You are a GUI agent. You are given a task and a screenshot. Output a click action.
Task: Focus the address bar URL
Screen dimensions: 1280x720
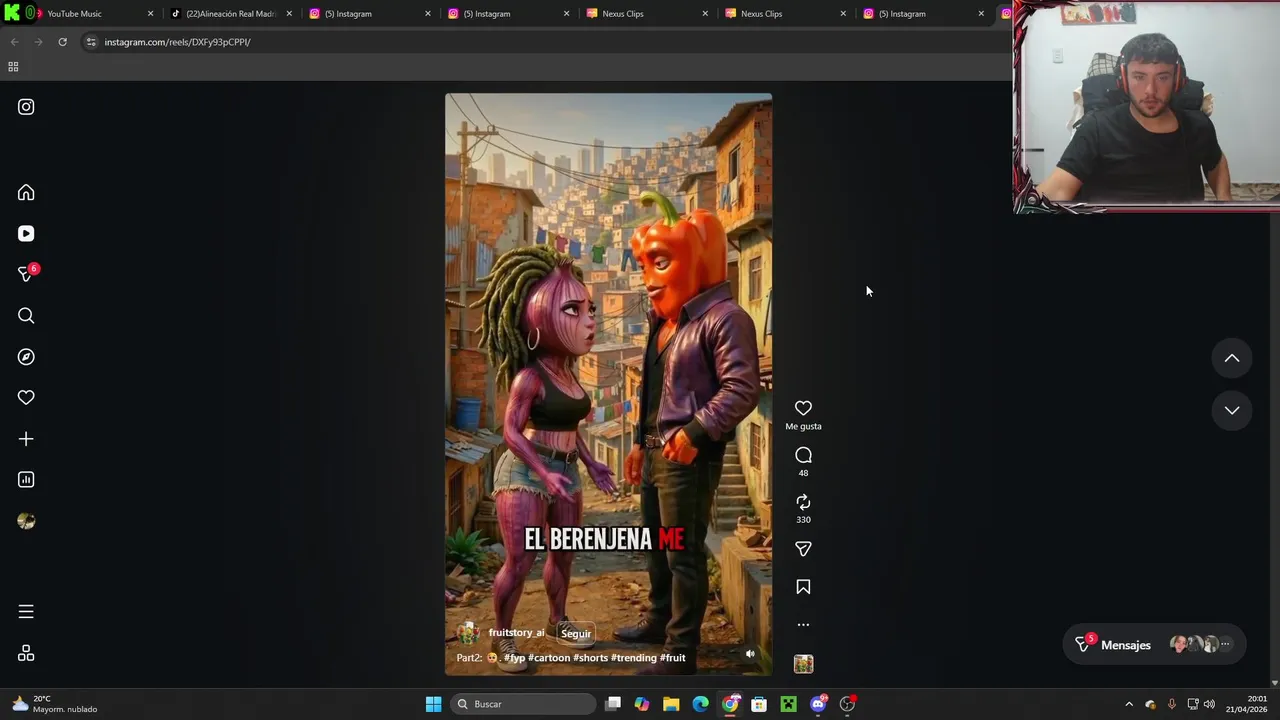pos(177,42)
